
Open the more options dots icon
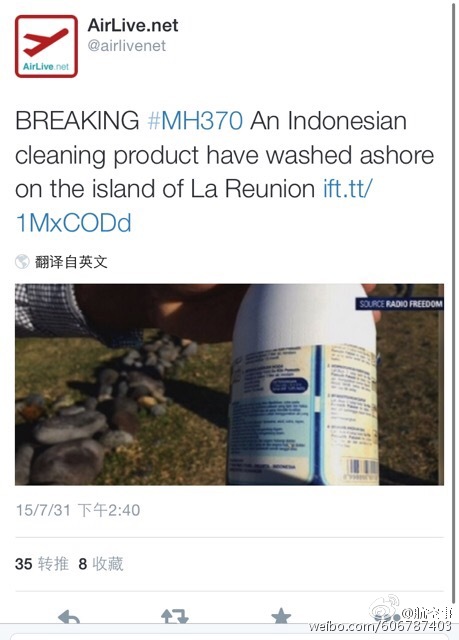387,616
